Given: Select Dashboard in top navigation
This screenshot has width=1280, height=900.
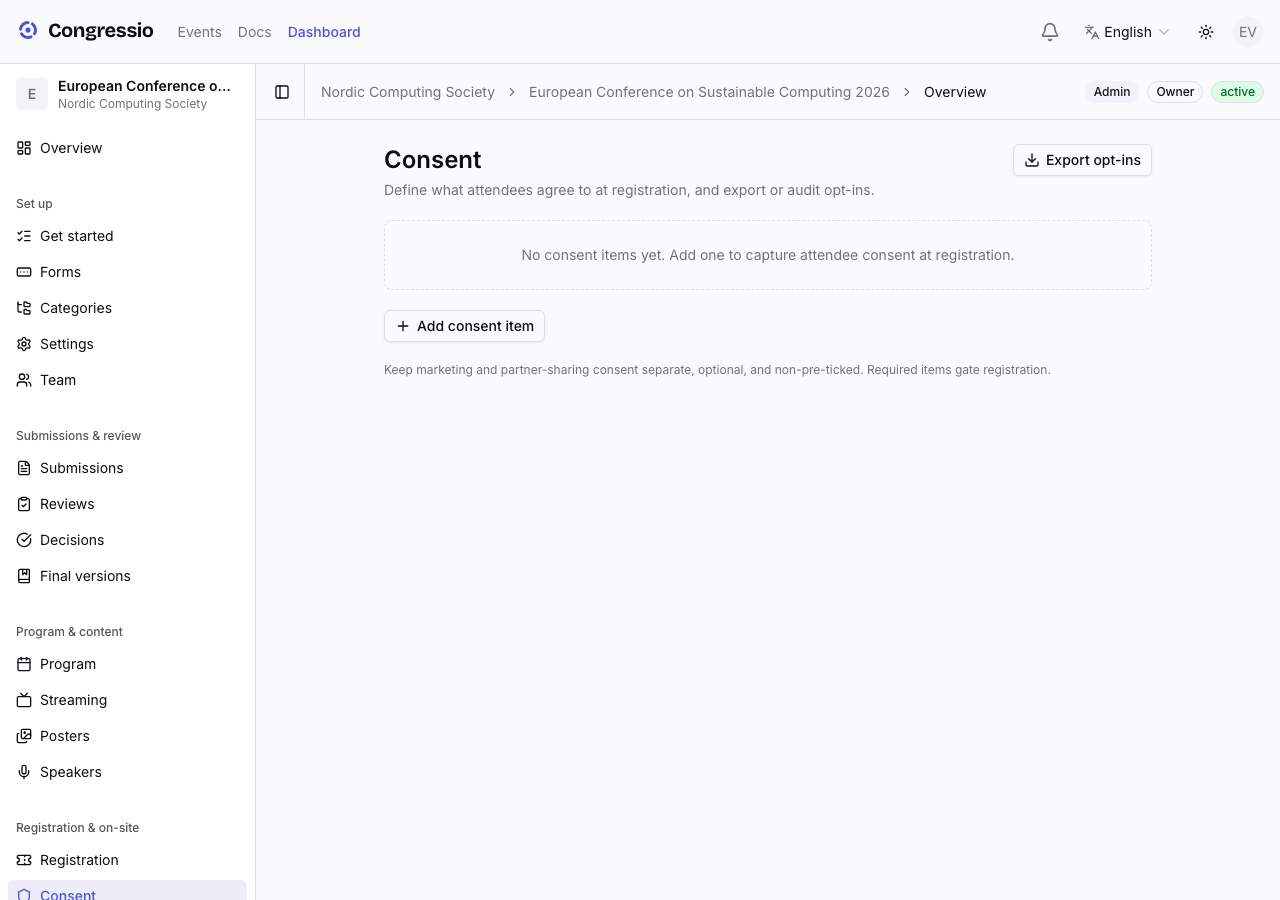Looking at the screenshot, I should (324, 32).
